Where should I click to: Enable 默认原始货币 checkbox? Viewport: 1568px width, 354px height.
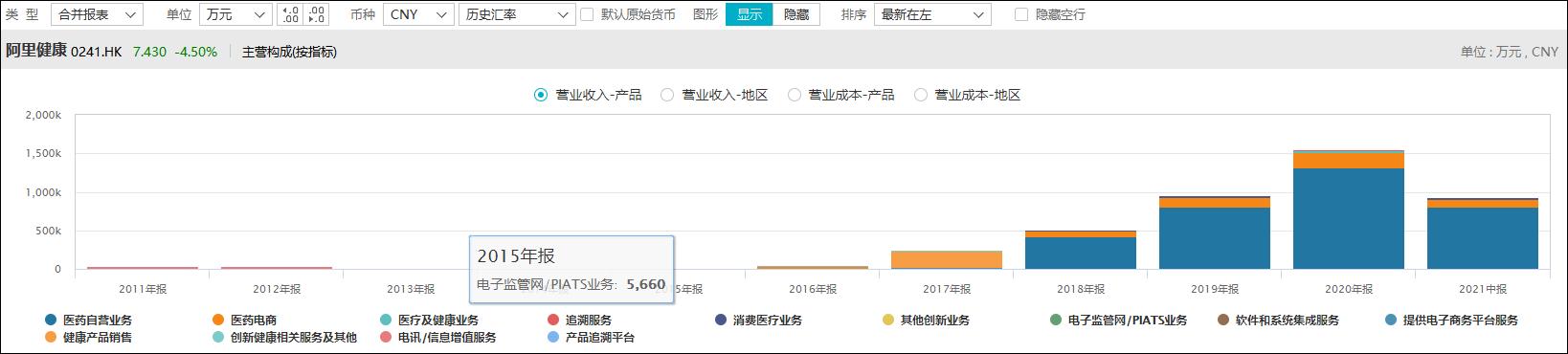[587, 14]
